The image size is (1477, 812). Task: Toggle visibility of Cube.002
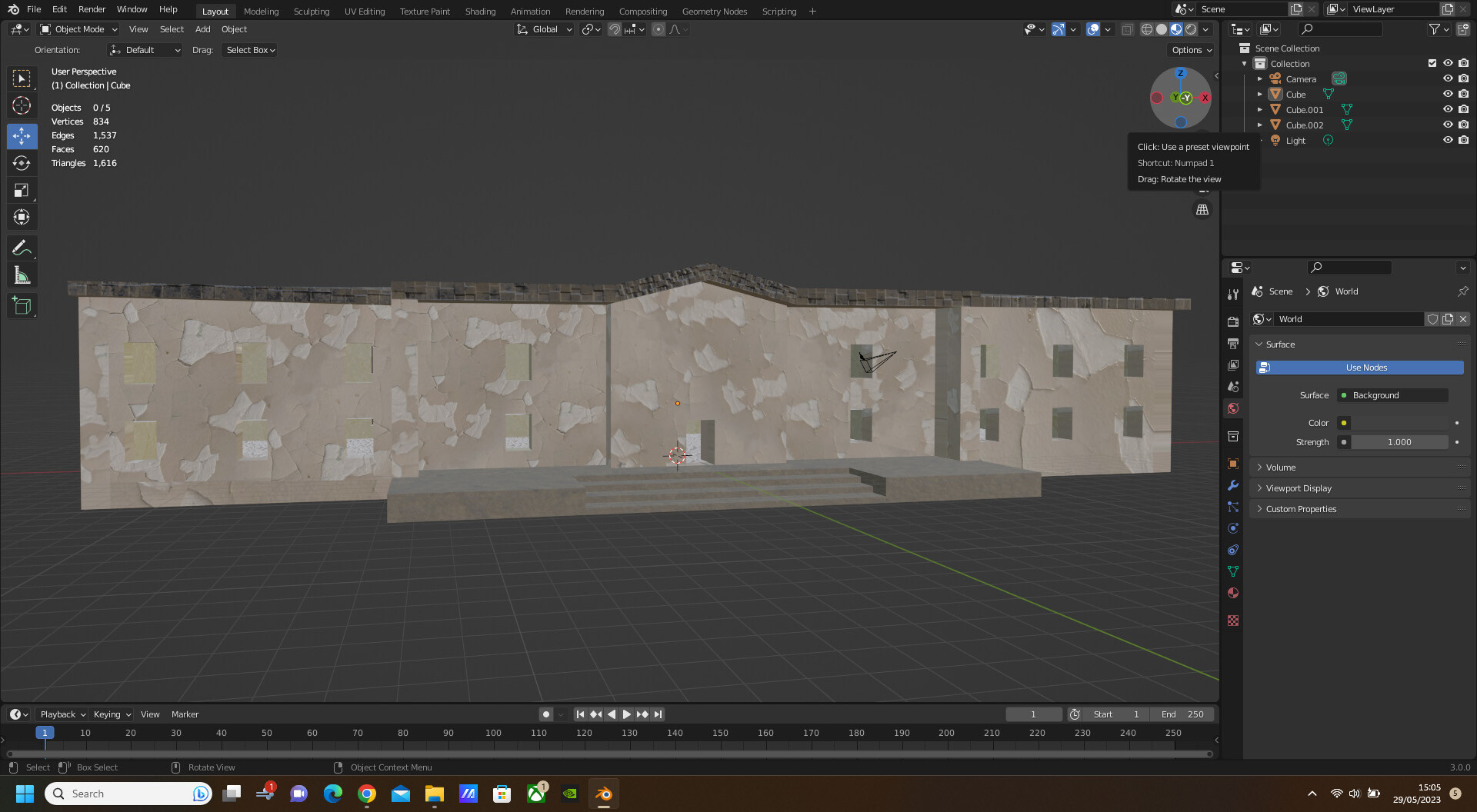[x=1447, y=125]
